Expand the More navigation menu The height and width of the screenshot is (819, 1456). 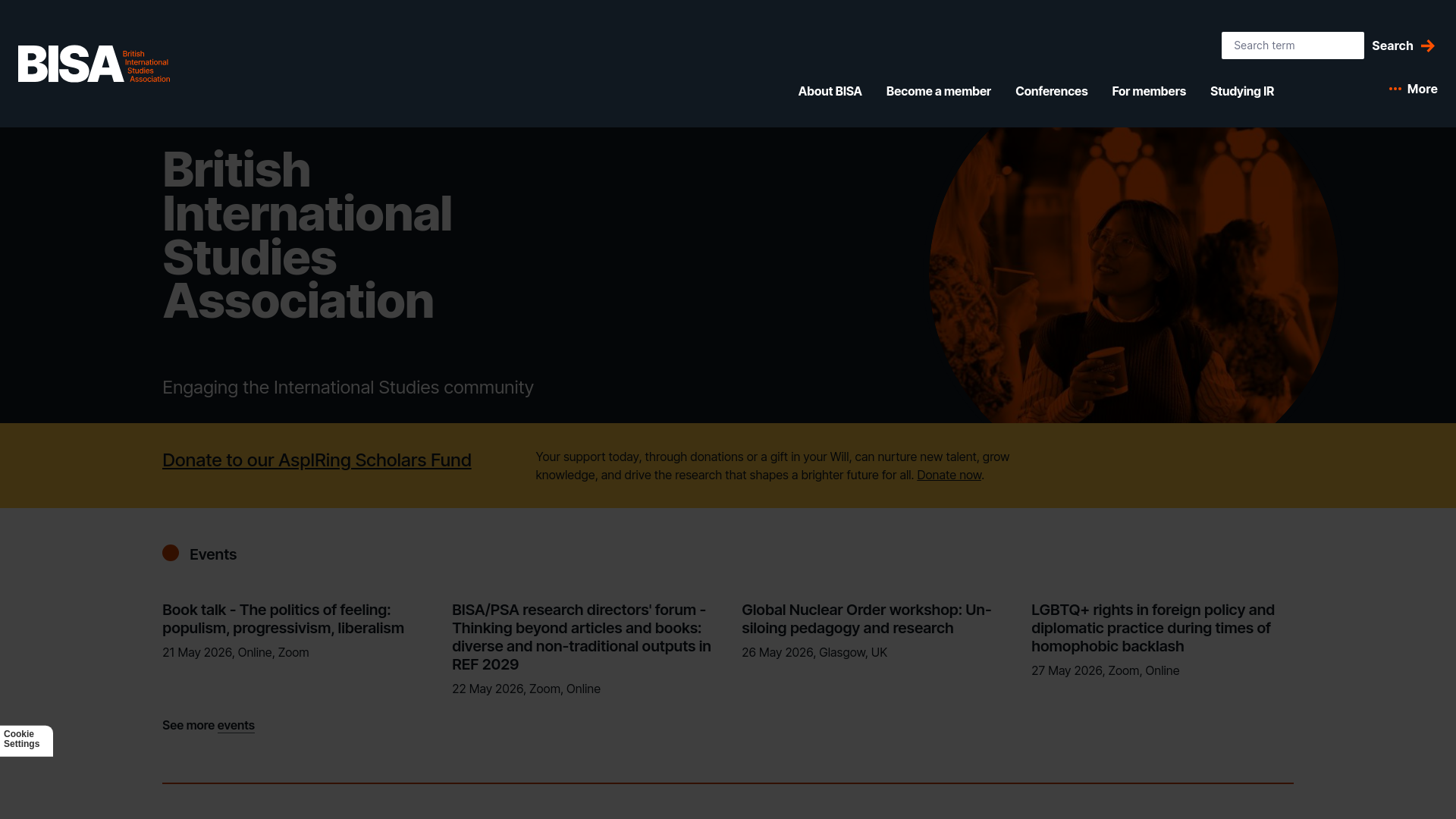pyautogui.click(x=1413, y=89)
